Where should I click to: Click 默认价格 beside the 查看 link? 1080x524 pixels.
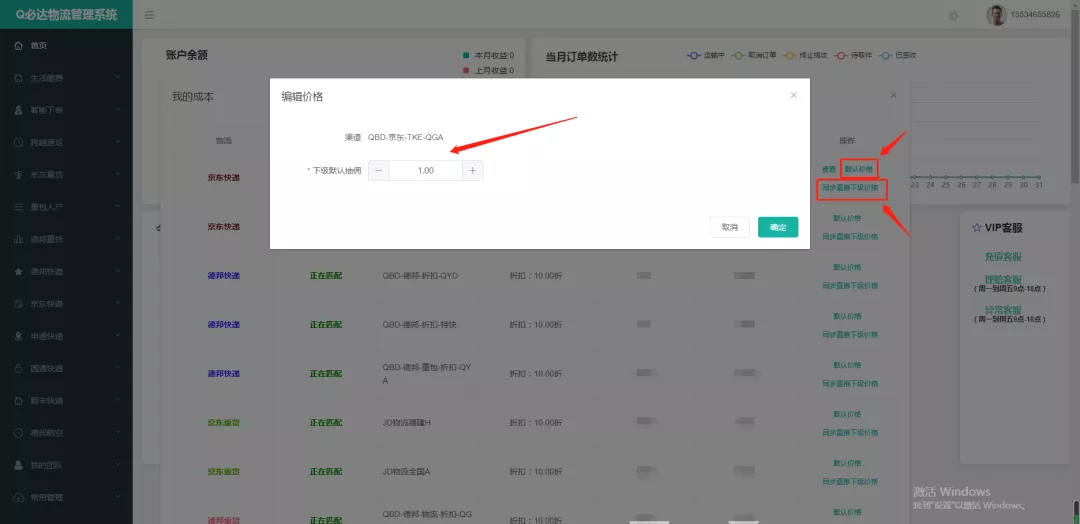858,169
